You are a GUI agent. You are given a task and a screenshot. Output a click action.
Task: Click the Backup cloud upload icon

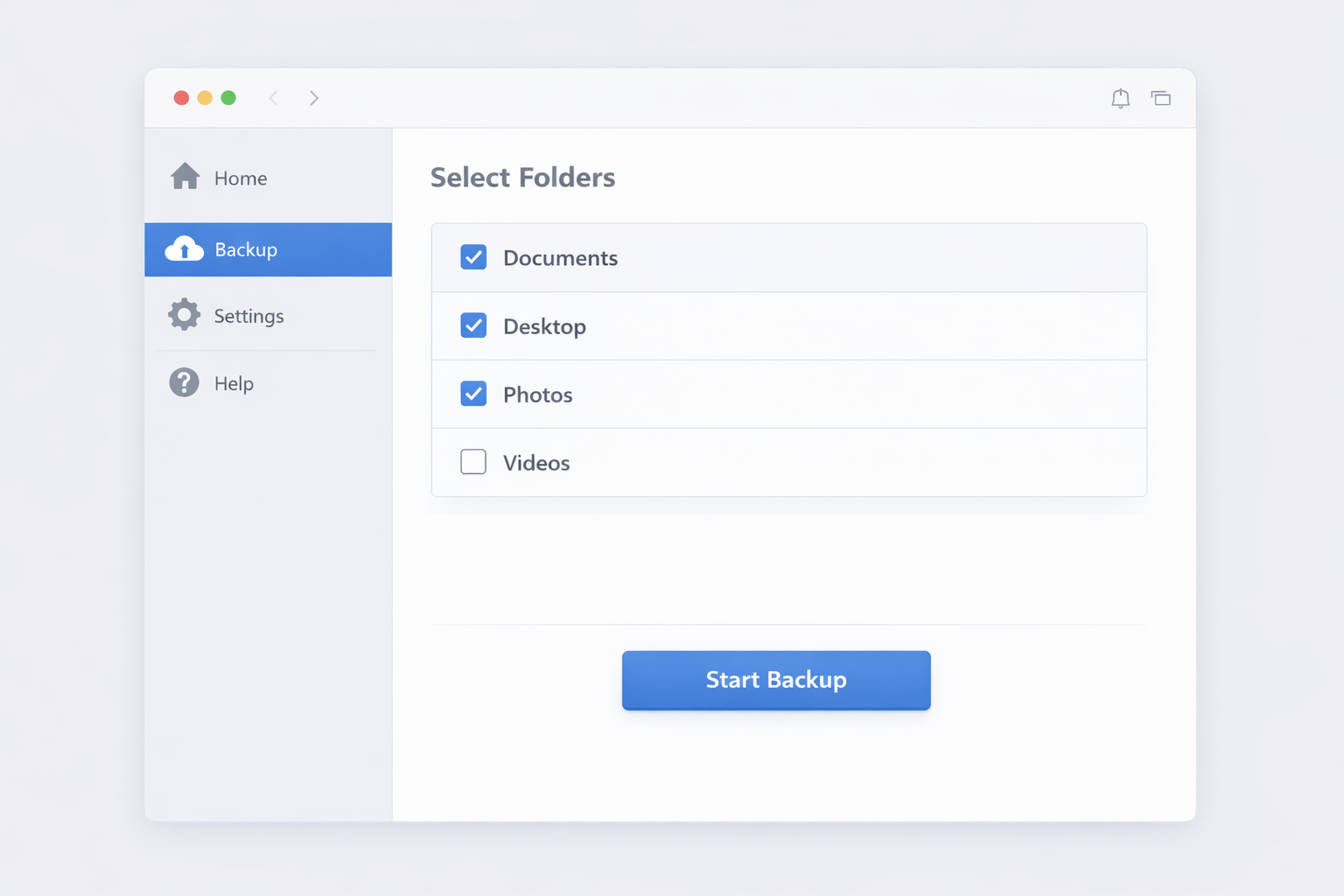185,249
